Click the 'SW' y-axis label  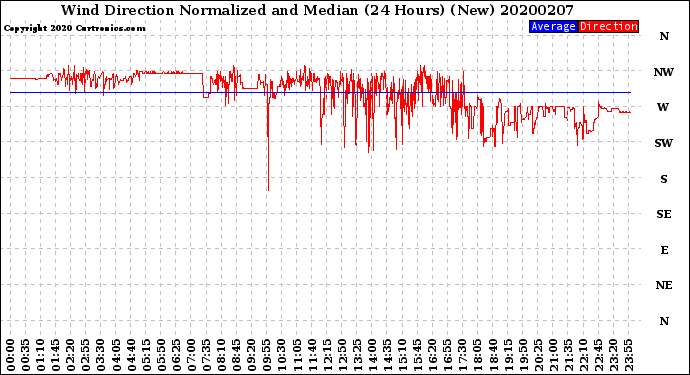pyautogui.click(x=664, y=143)
